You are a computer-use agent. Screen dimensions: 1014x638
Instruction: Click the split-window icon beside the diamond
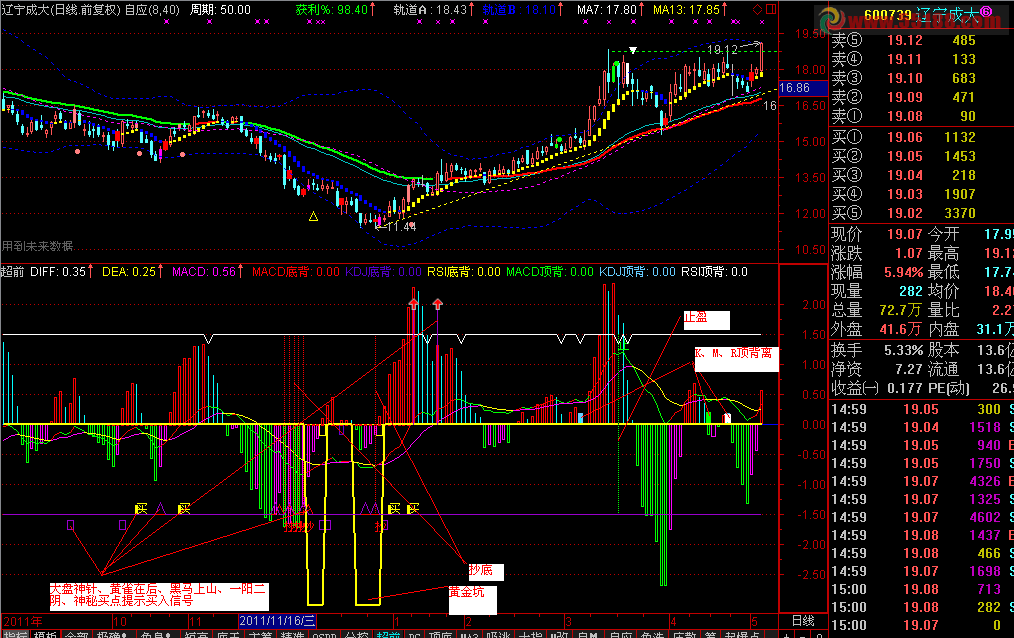771,10
